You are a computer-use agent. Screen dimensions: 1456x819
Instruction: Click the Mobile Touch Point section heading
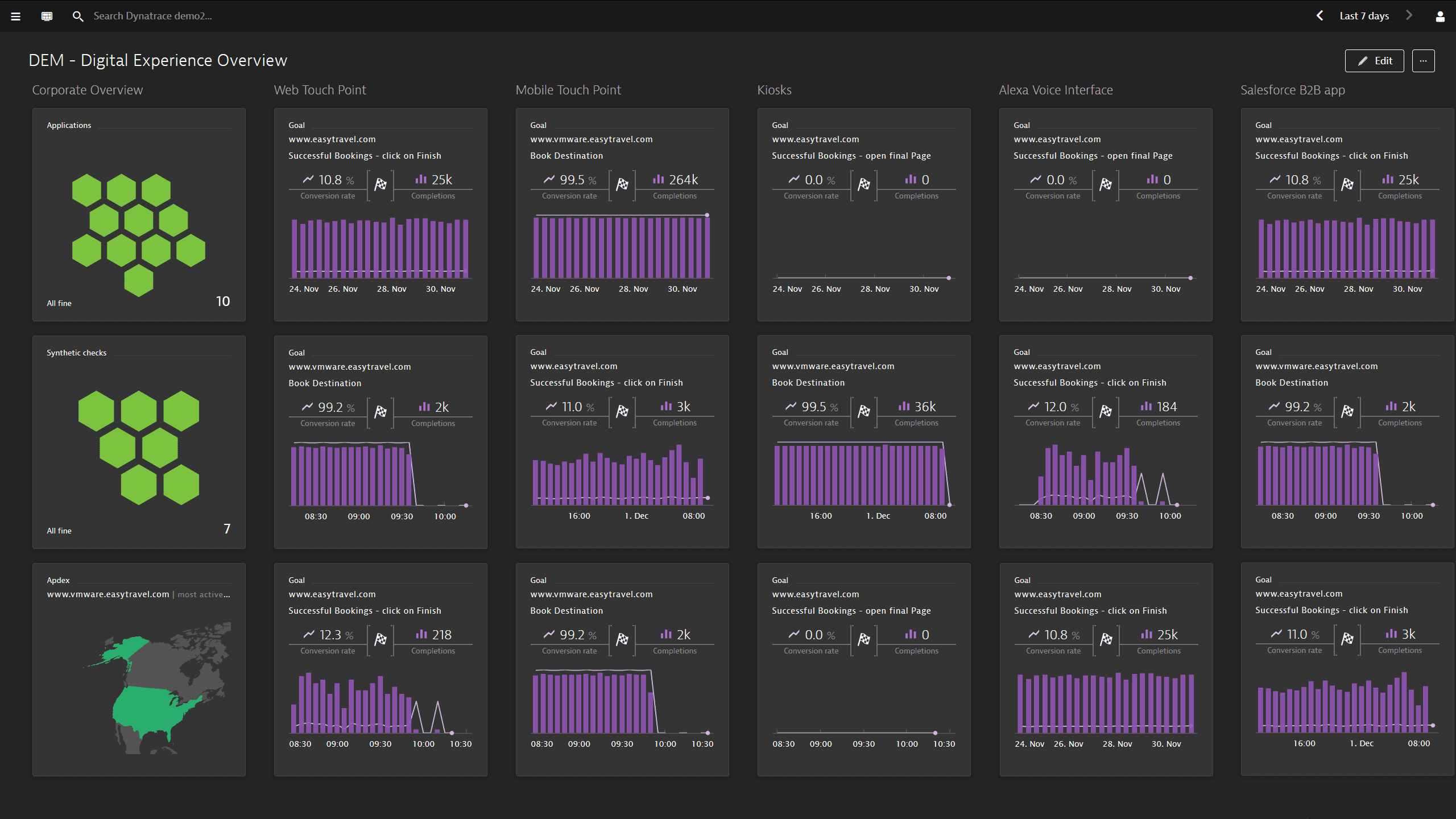point(568,90)
